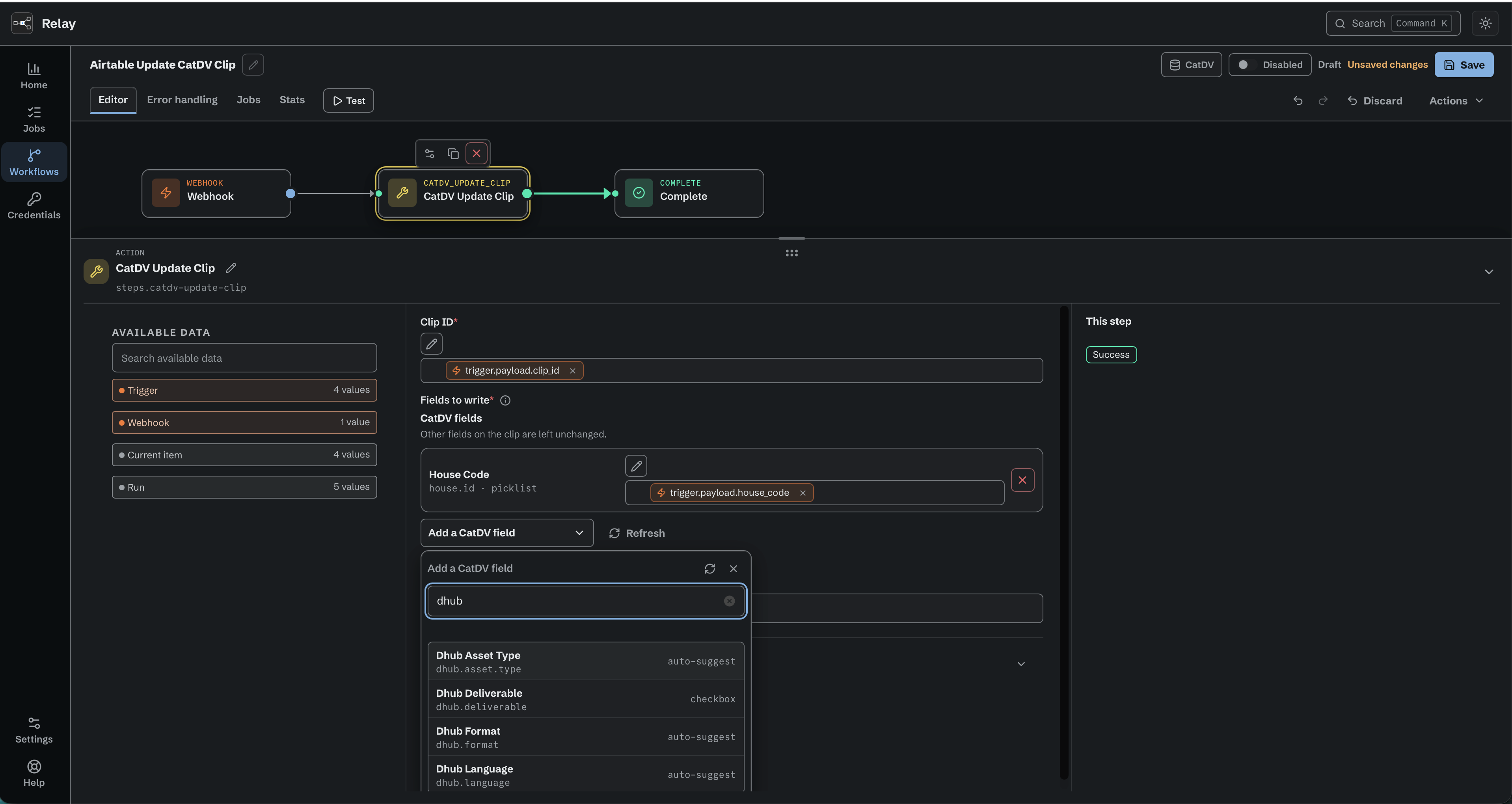Expand the Current item data group
1512x804 pixels.
pyautogui.click(x=244, y=455)
